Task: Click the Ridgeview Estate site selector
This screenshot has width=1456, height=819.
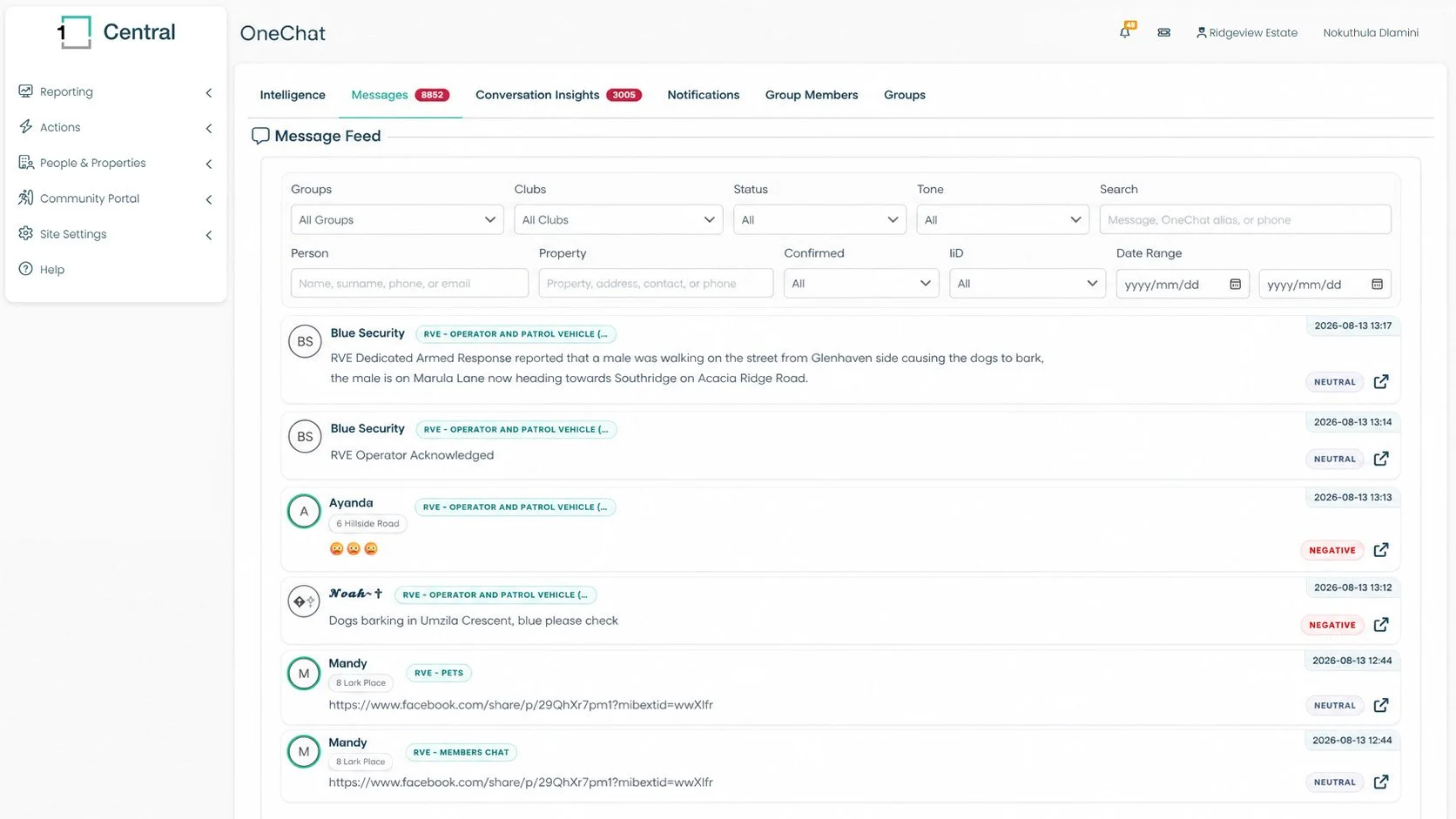Action: tap(1247, 33)
